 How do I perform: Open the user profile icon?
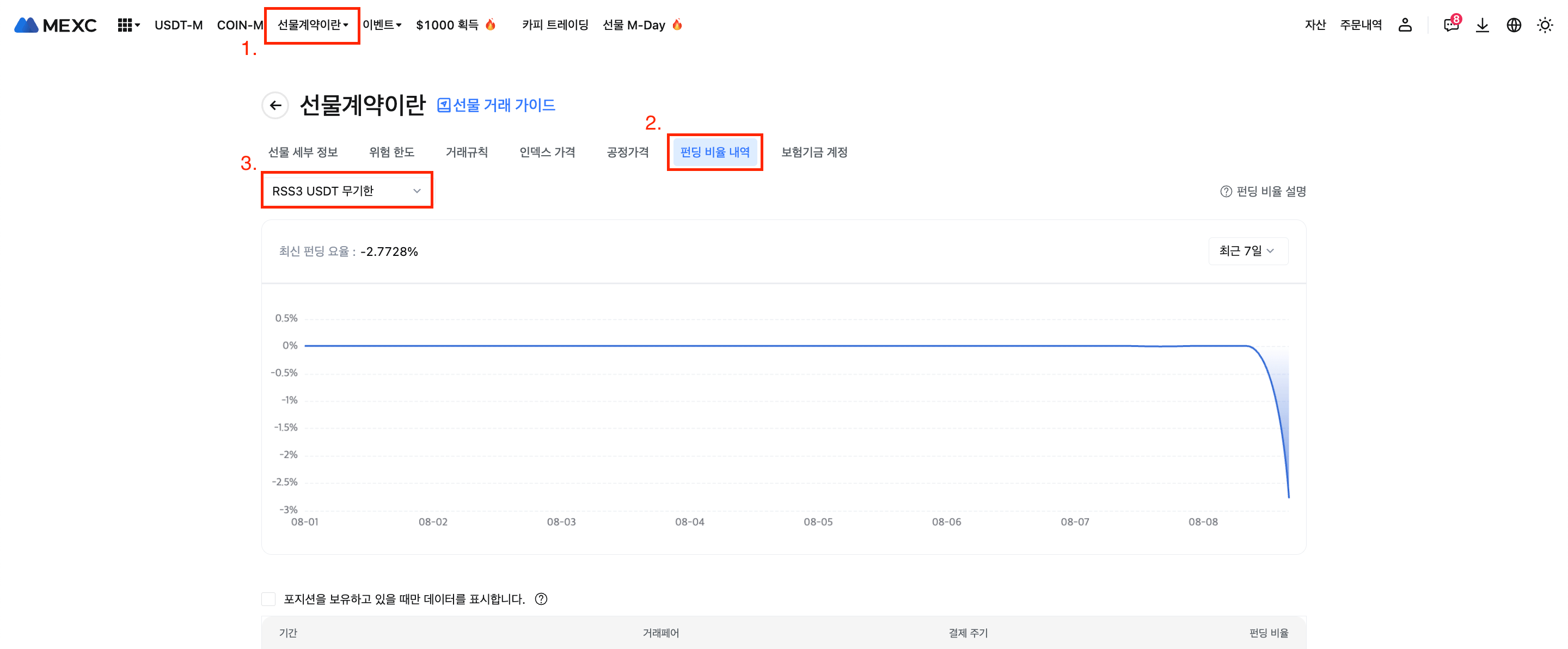pos(1404,25)
